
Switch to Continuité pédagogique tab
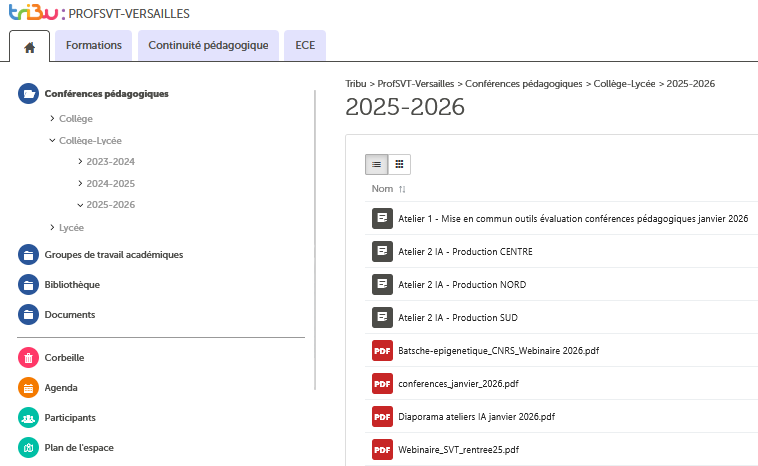tap(208, 45)
